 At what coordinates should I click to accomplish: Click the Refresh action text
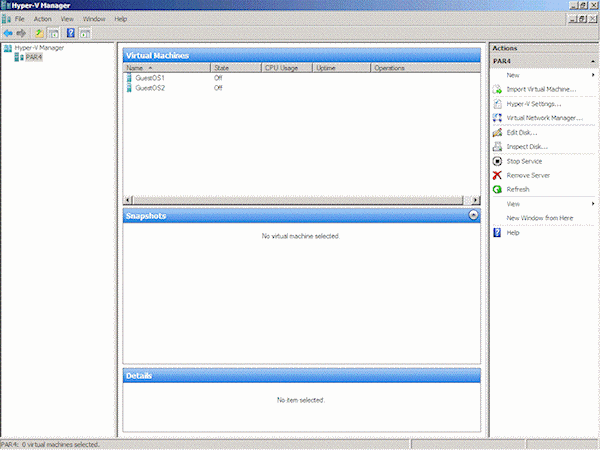pyautogui.click(x=518, y=189)
